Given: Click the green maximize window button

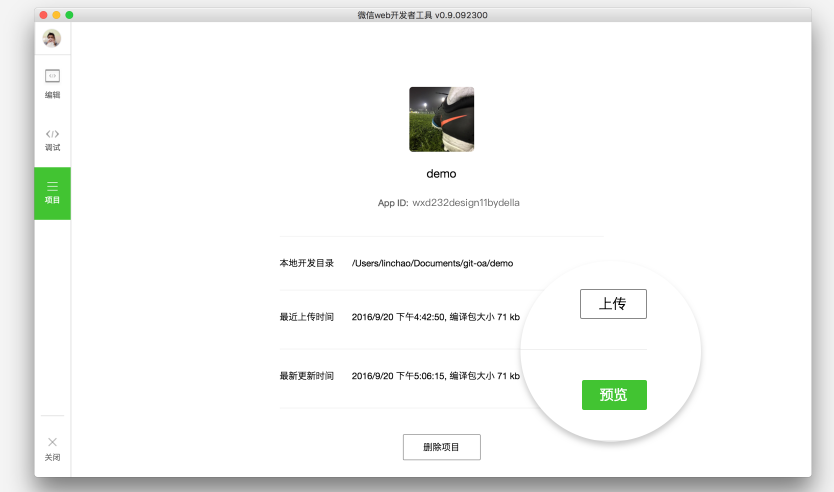Looking at the screenshot, I should click(70, 15).
